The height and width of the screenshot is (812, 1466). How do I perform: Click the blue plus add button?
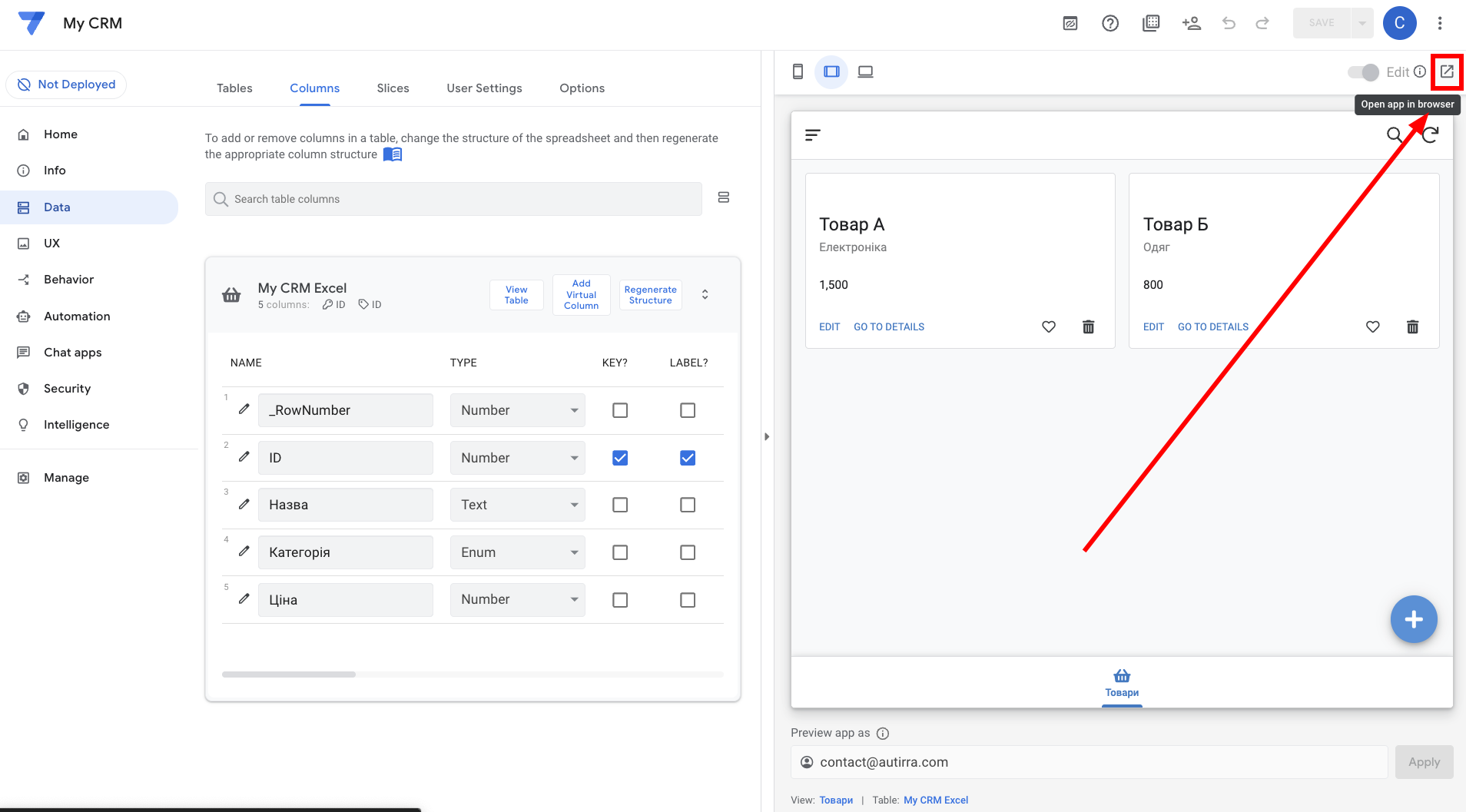1414,619
